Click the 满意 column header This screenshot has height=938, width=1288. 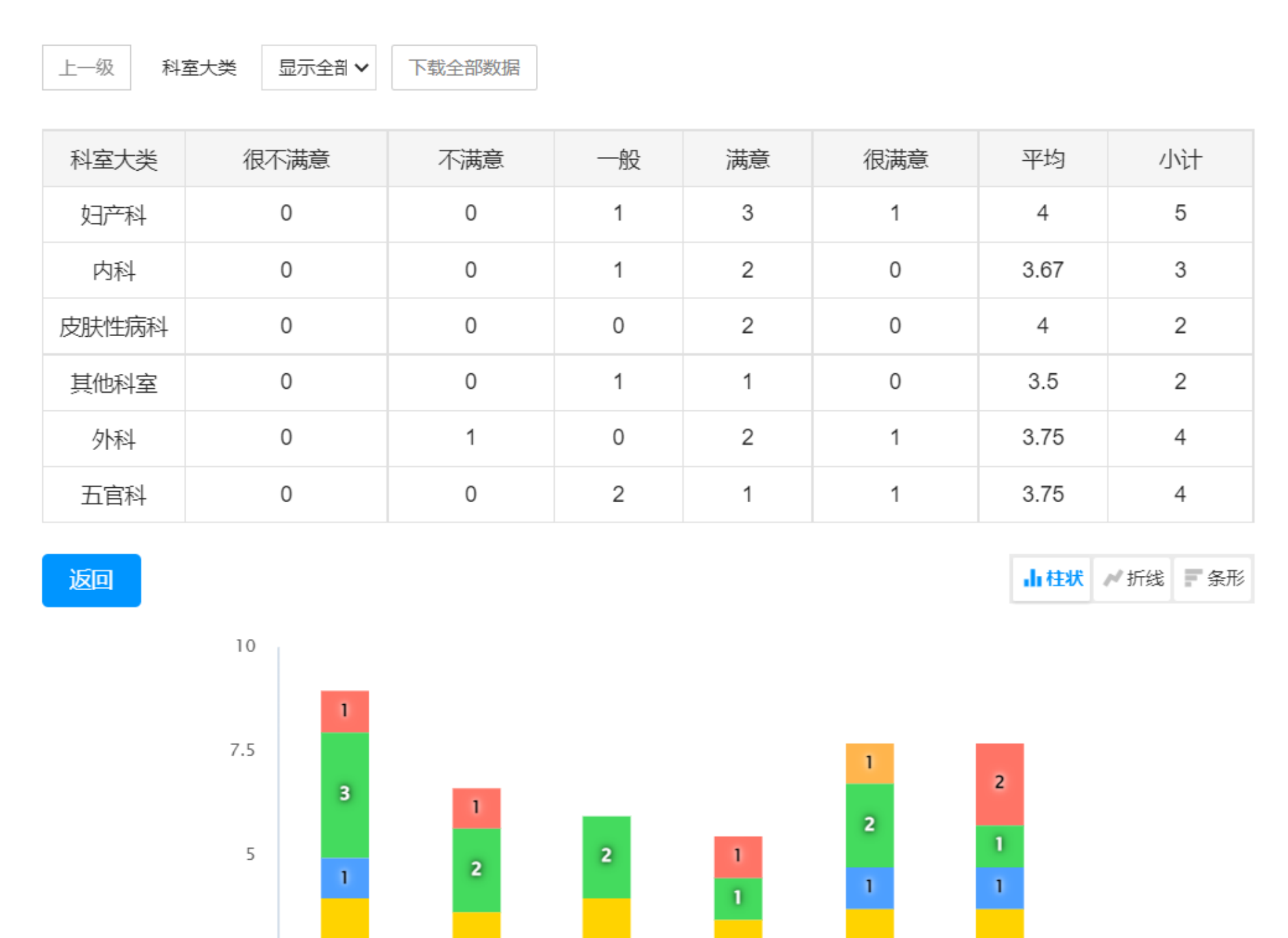point(748,159)
